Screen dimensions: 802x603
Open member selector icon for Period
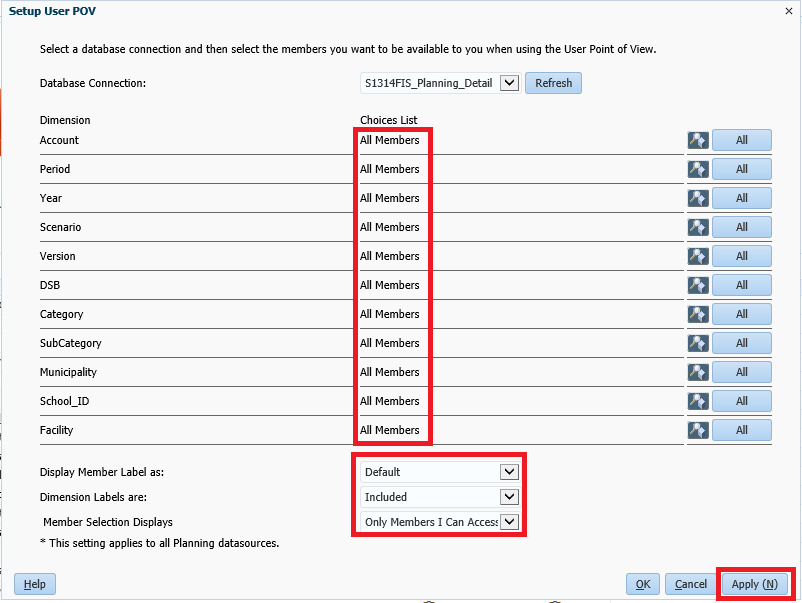tap(698, 170)
